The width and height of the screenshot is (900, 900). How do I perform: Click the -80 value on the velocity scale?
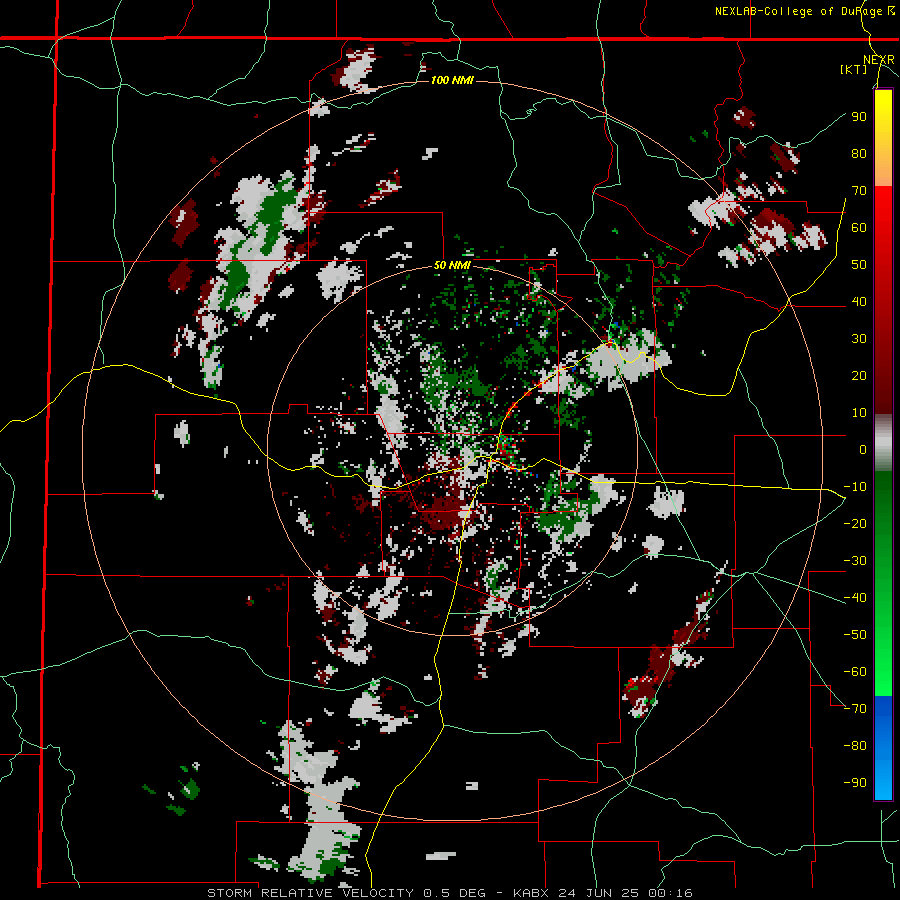pyautogui.click(x=855, y=746)
